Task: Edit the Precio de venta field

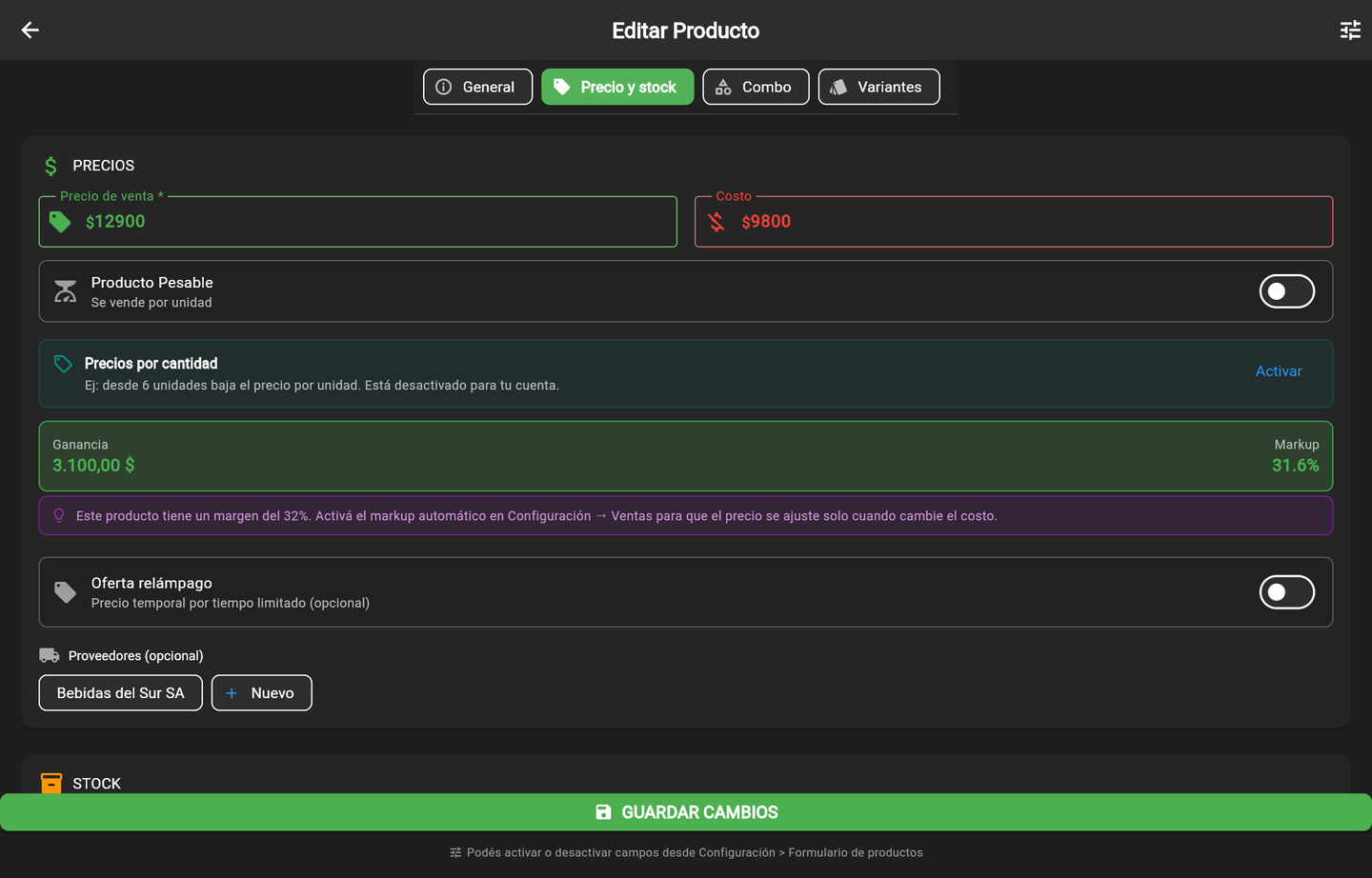Action: pos(357,222)
